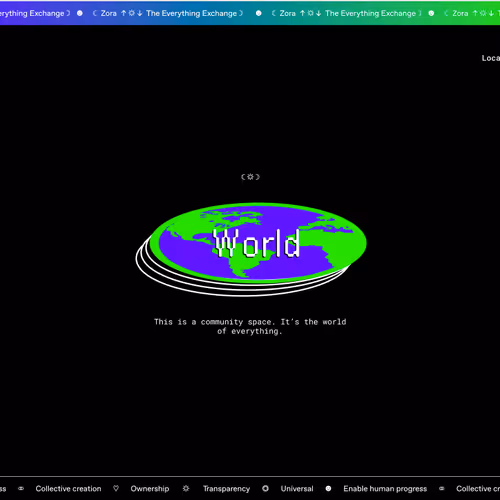Select the 'Ownership' ticker label
Screen dimensions: 500x500
[150, 489]
